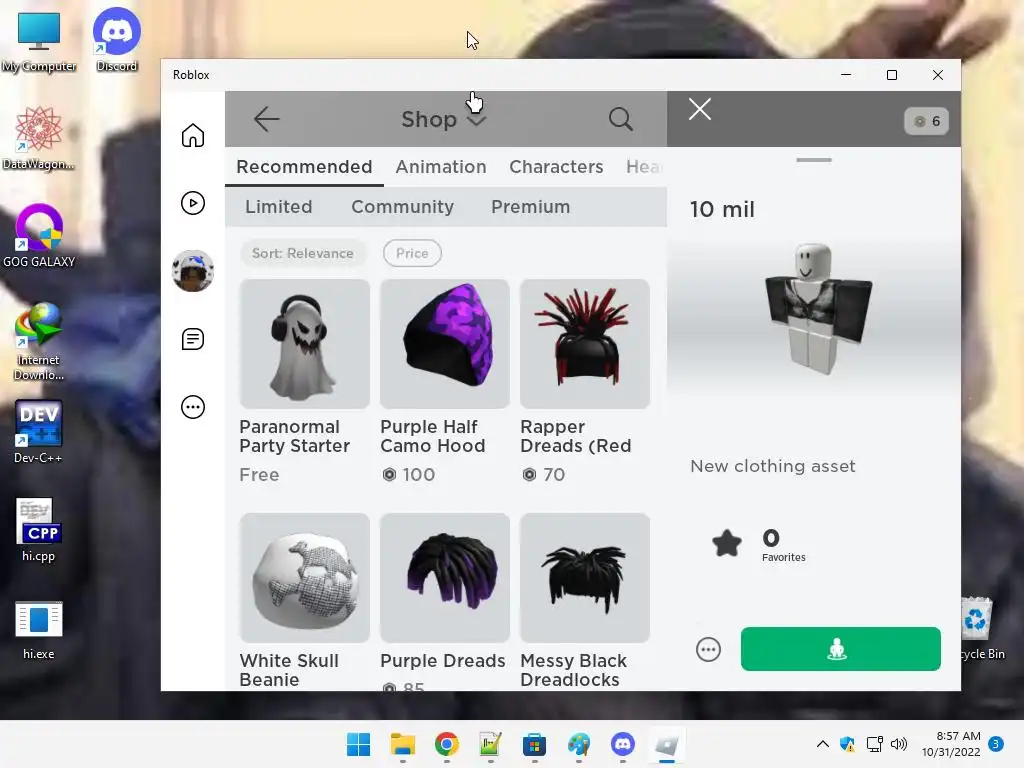Select the Internet Download desktop shortcut
This screenshot has width=1024, height=768.
coord(38,342)
